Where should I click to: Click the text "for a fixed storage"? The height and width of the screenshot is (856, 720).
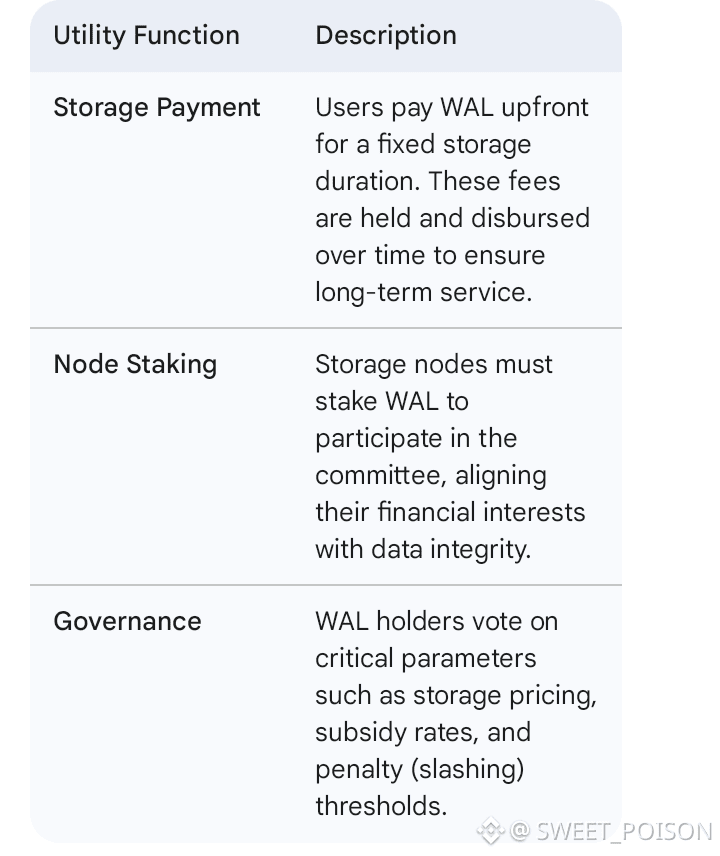click(423, 145)
